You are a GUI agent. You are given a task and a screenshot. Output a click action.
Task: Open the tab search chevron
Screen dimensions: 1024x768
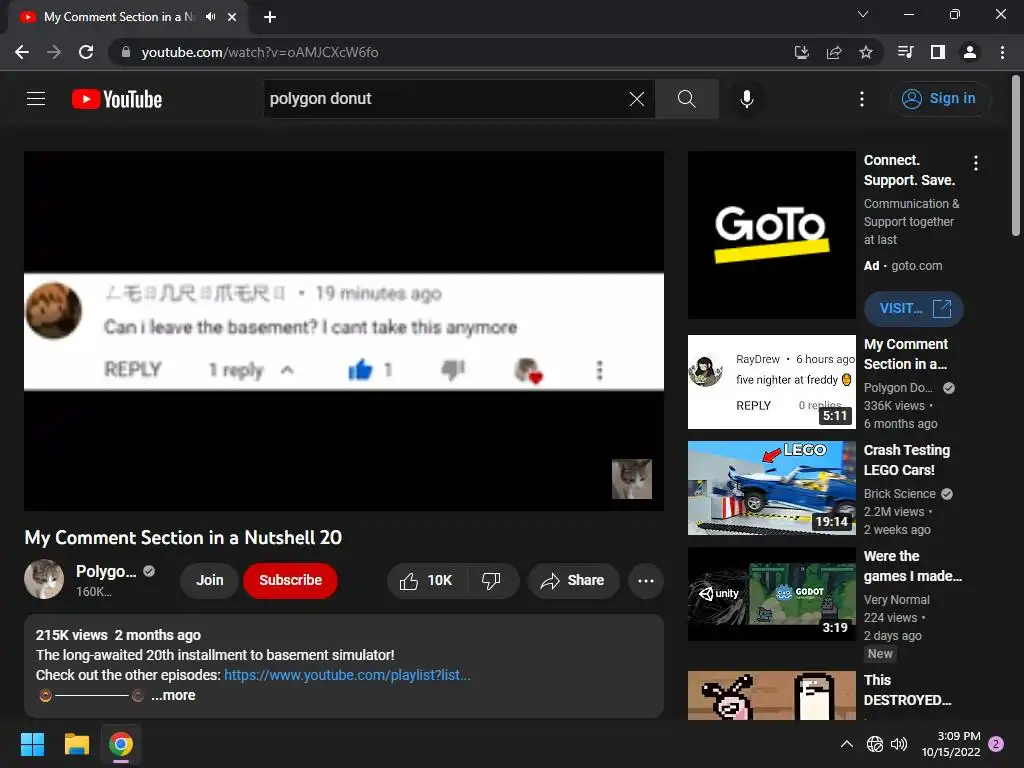click(x=863, y=14)
